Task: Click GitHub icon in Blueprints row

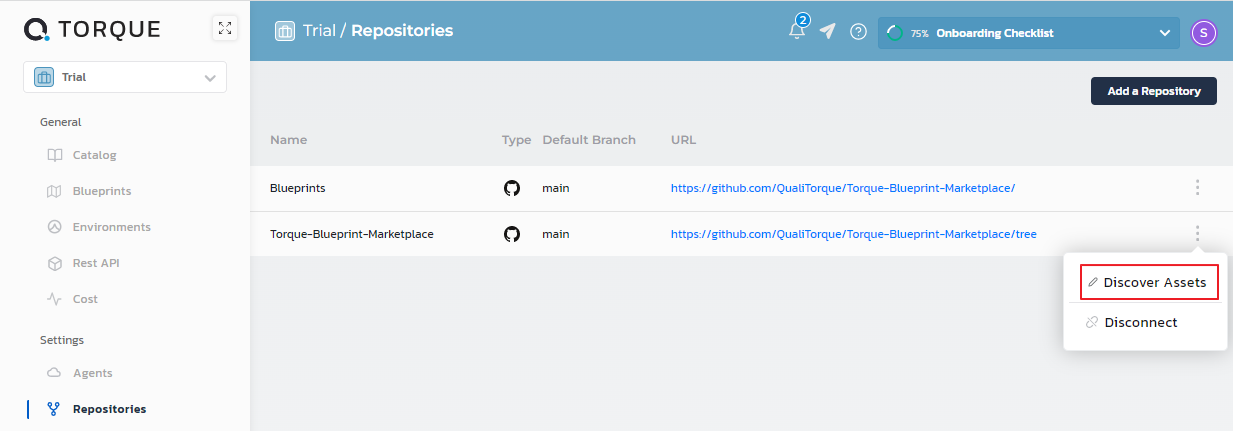Action: [512, 188]
